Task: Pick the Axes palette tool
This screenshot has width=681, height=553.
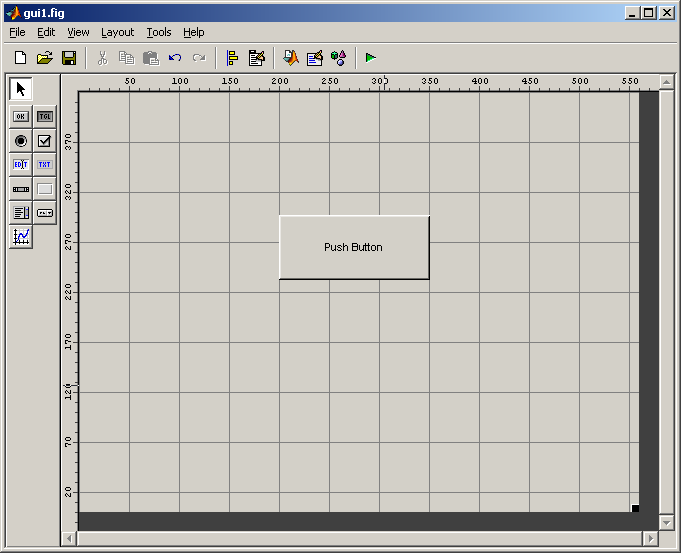Action: click(20, 237)
